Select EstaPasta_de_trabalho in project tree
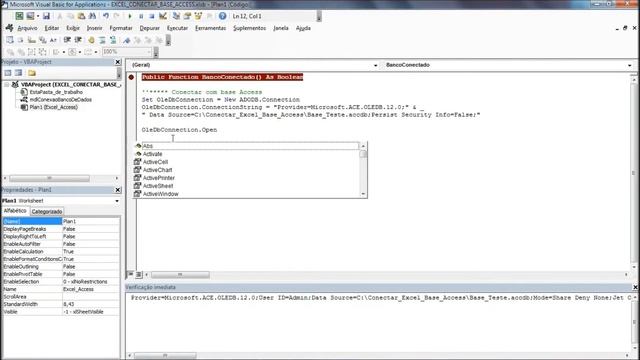The width and height of the screenshot is (640, 360). tap(56, 92)
